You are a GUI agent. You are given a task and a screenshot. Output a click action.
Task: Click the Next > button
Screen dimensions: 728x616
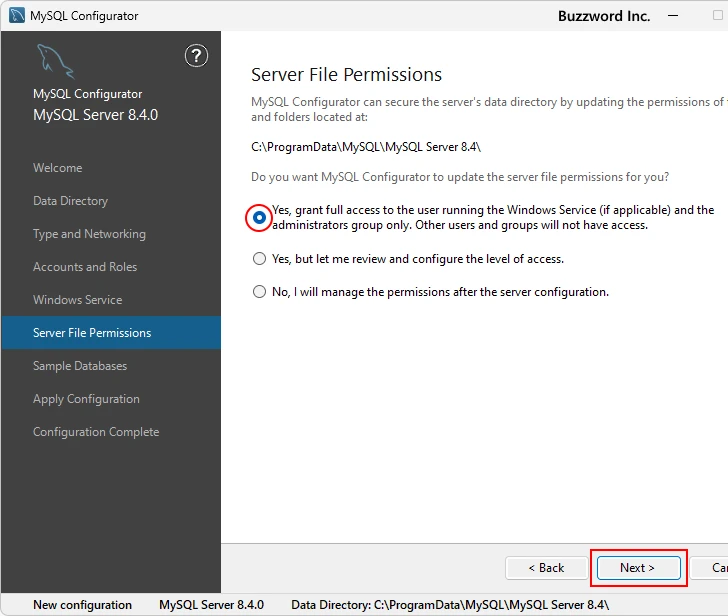click(x=638, y=568)
